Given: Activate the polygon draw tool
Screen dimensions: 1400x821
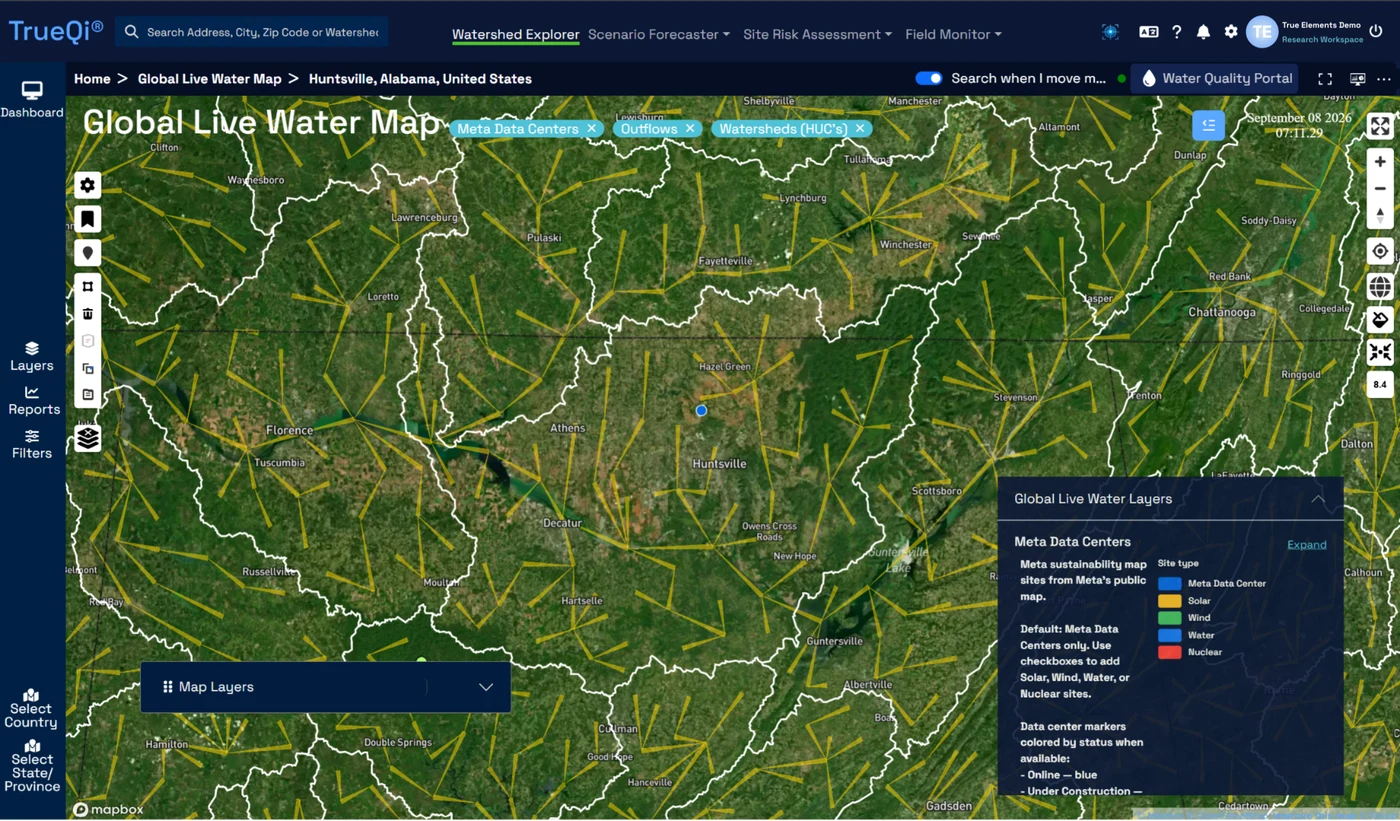Looking at the screenshot, I should pyautogui.click(x=88, y=287).
